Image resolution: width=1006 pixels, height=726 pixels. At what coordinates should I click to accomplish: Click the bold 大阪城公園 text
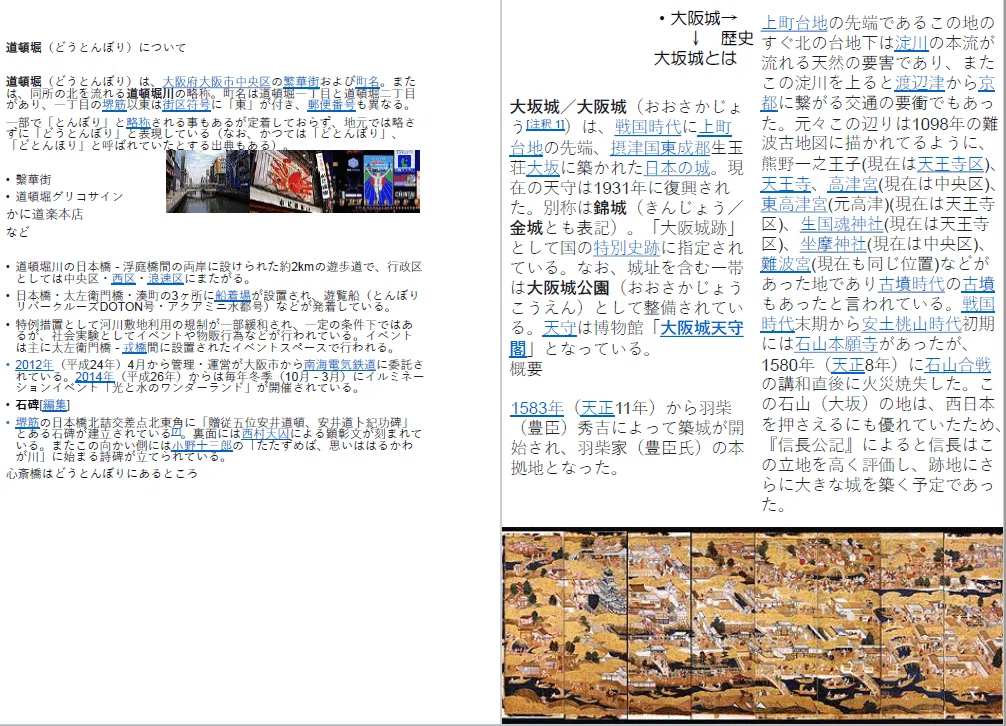point(568,287)
